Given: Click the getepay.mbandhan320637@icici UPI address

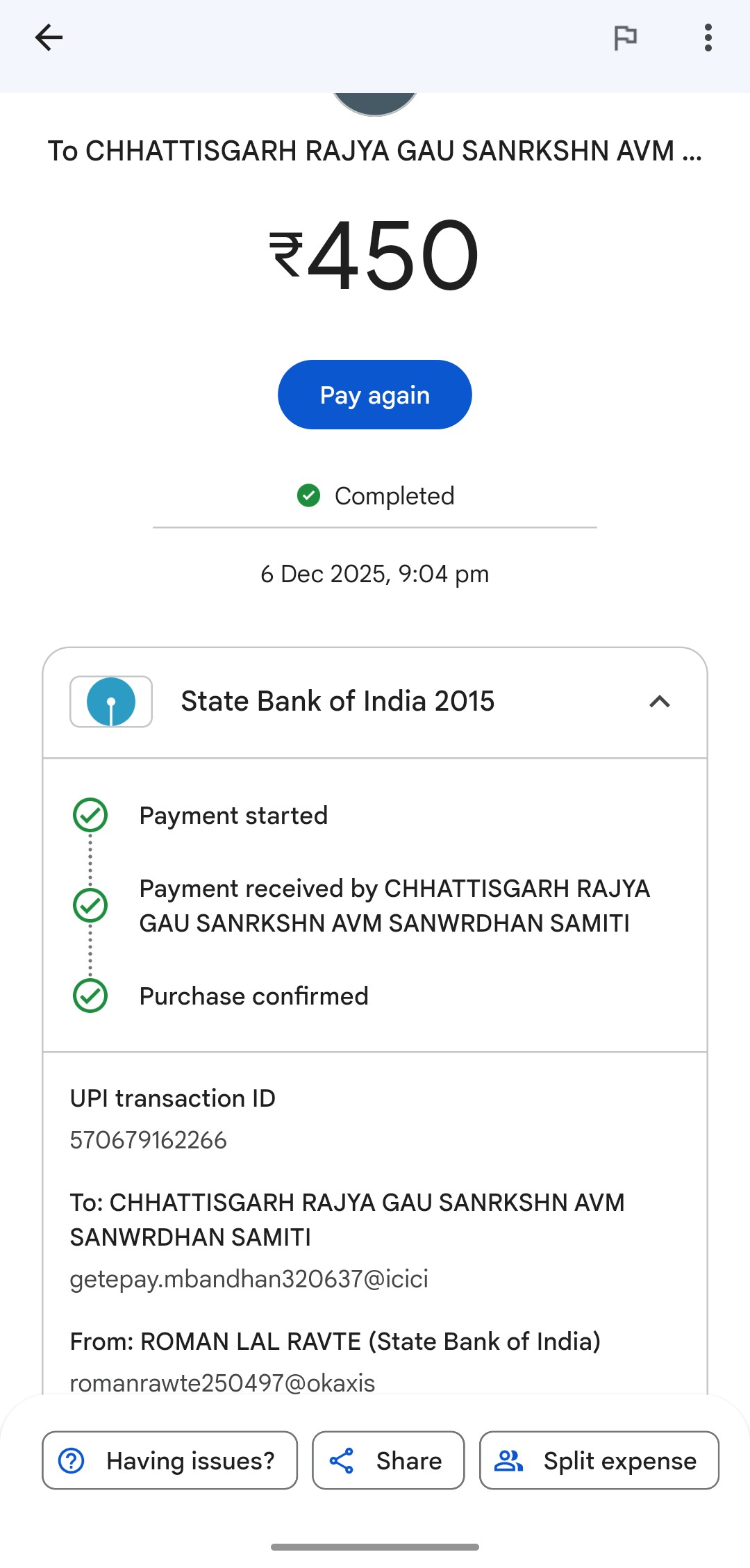Looking at the screenshot, I should point(249,1279).
